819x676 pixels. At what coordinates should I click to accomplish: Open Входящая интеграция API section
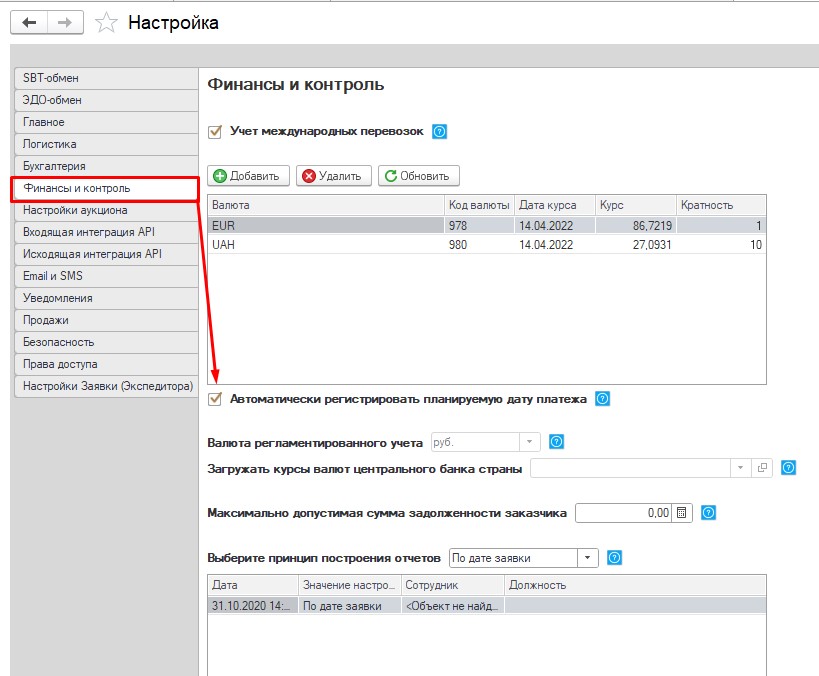(107, 232)
